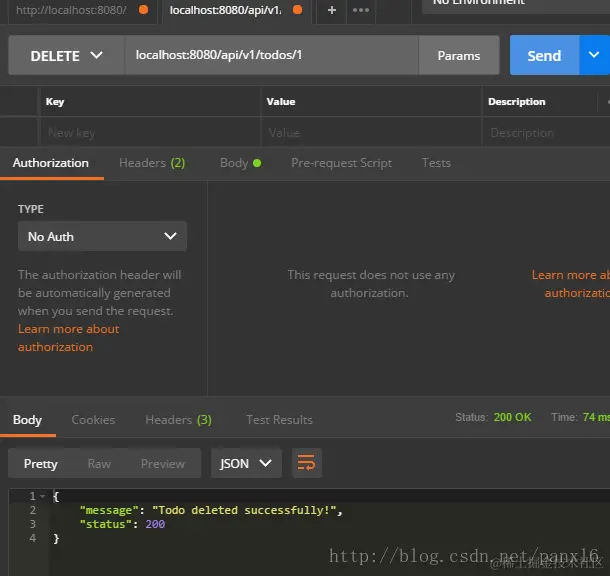Click the "status" key in response
The width and height of the screenshot is (610, 576).
click(105, 524)
